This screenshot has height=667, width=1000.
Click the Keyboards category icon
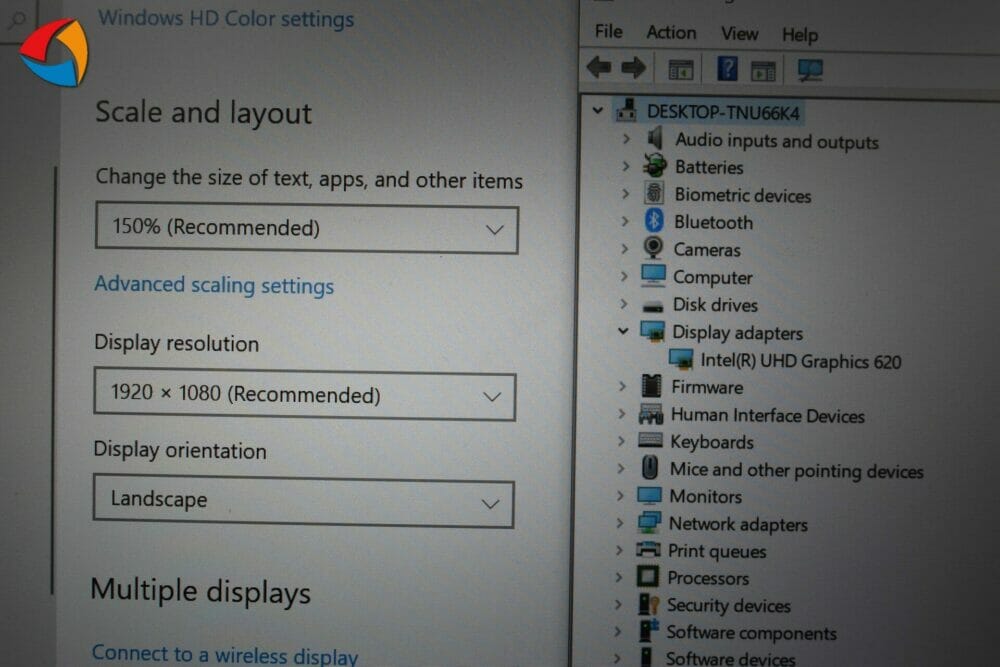(650, 440)
